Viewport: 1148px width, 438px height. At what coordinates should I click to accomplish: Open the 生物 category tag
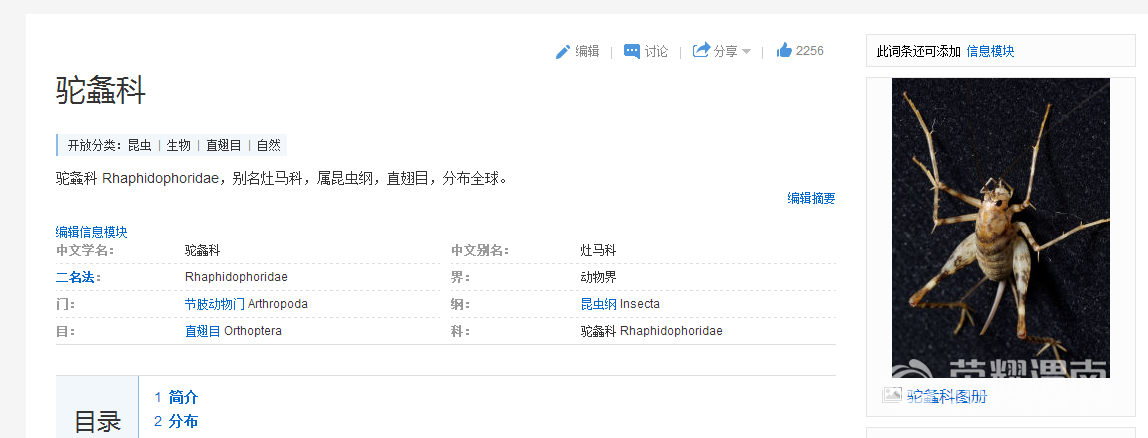pyautogui.click(x=178, y=146)
